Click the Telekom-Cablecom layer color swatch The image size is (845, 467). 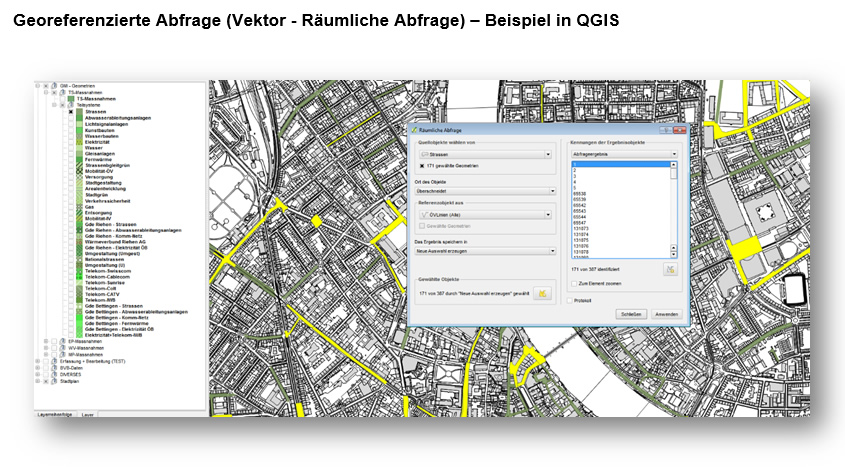click(79, 277)
